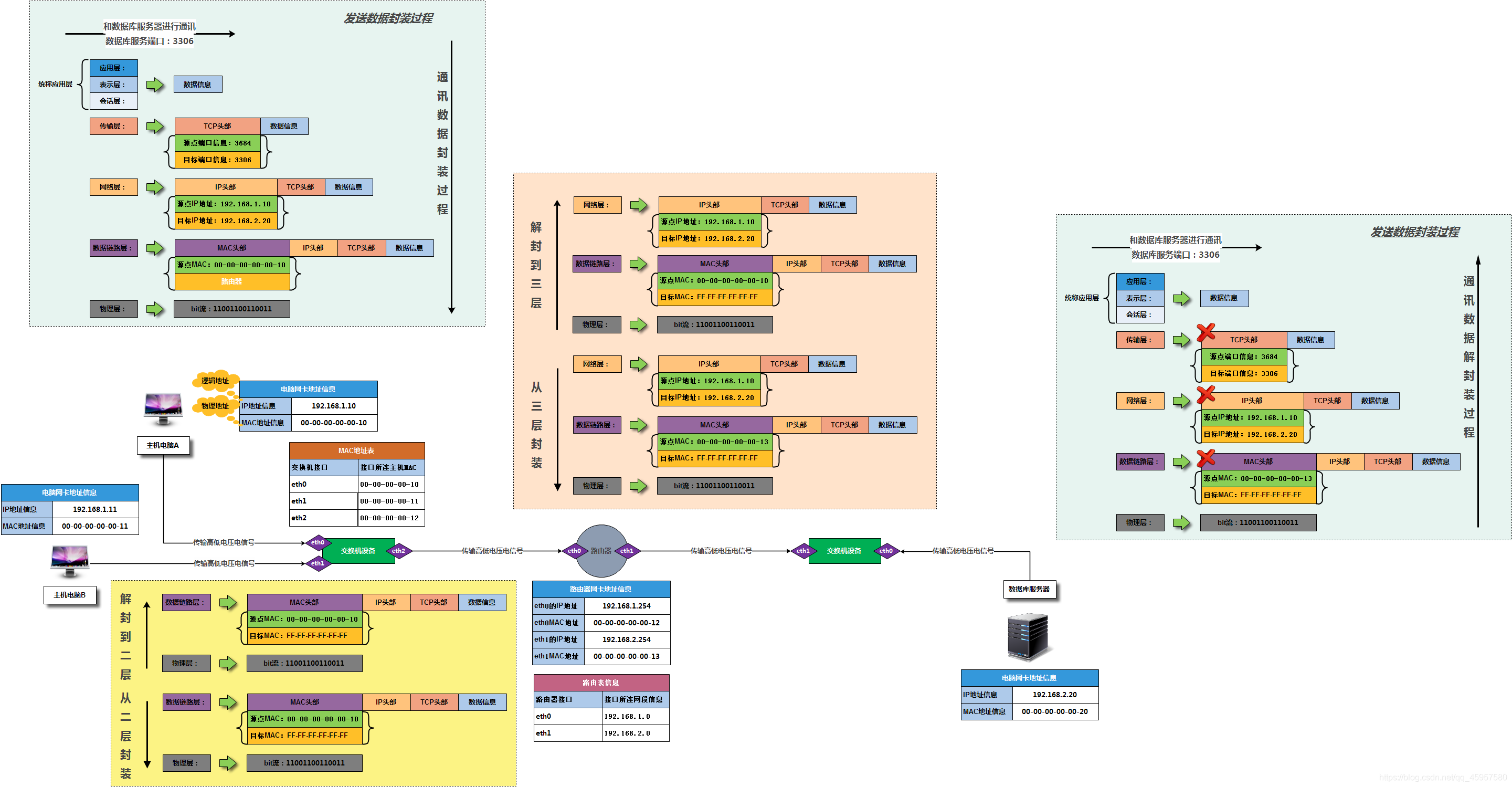The width and height of the screenshot is (1512, 787).
Task: Click the grey 路由器 router circle
Action: click(x=601, y=551)
